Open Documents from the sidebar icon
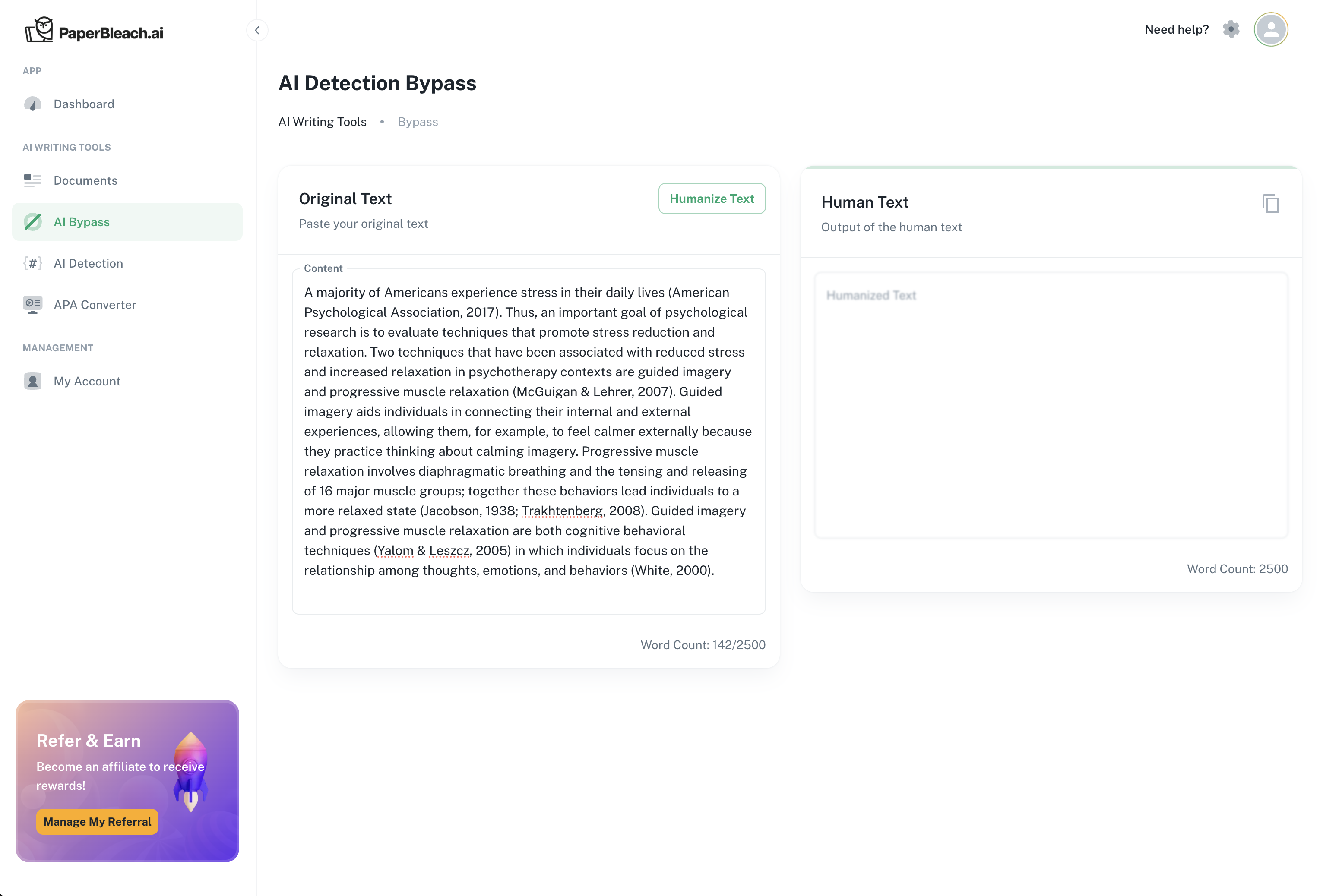Screen dimensions: 1323x896 (32, 180)
